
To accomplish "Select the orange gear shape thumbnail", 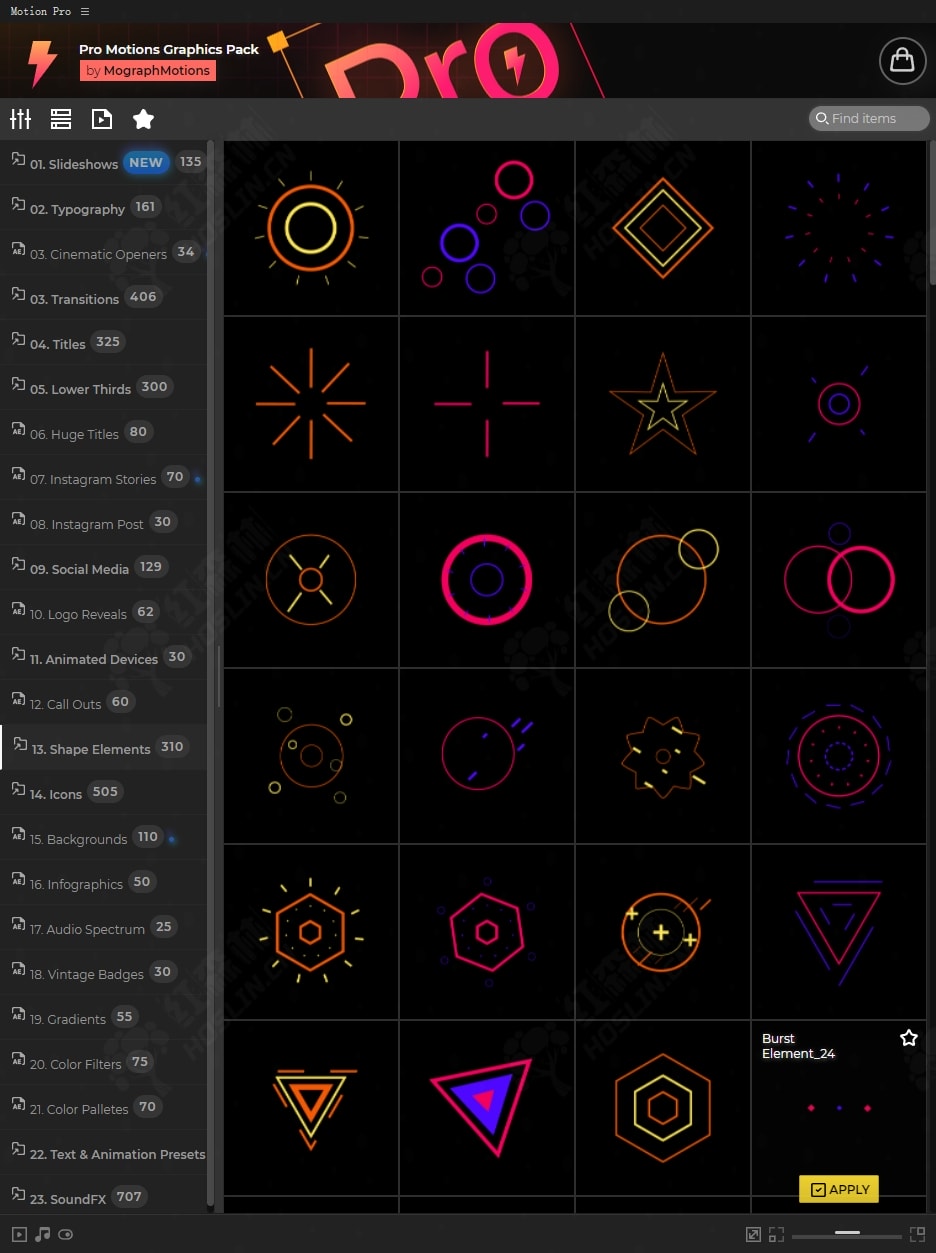I will pos(663,756).
